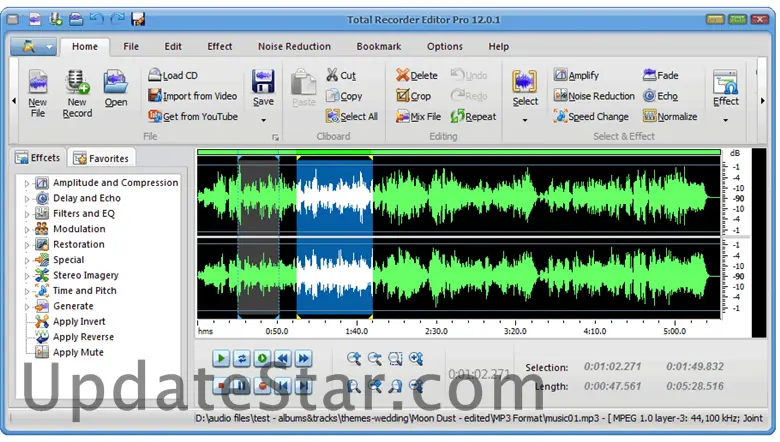Click the 2:30.0 mark on the time ruler
The image size is (780, 442).
(x=436, y=331)
